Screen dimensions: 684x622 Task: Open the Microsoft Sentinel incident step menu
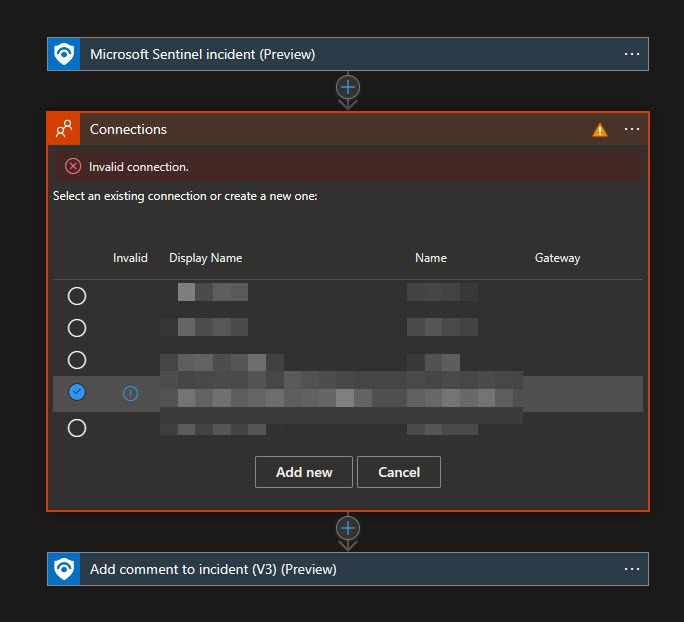pos(631,54)
